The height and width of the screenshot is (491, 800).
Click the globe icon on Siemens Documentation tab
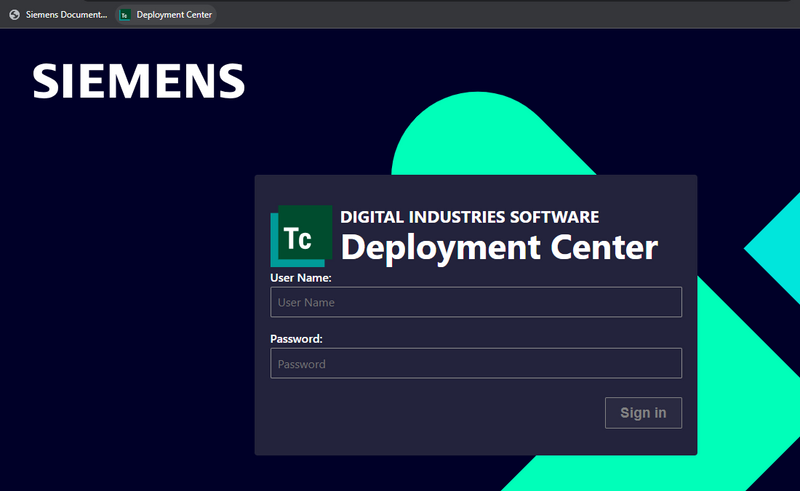pyautogui.click(x=15, y=15)
